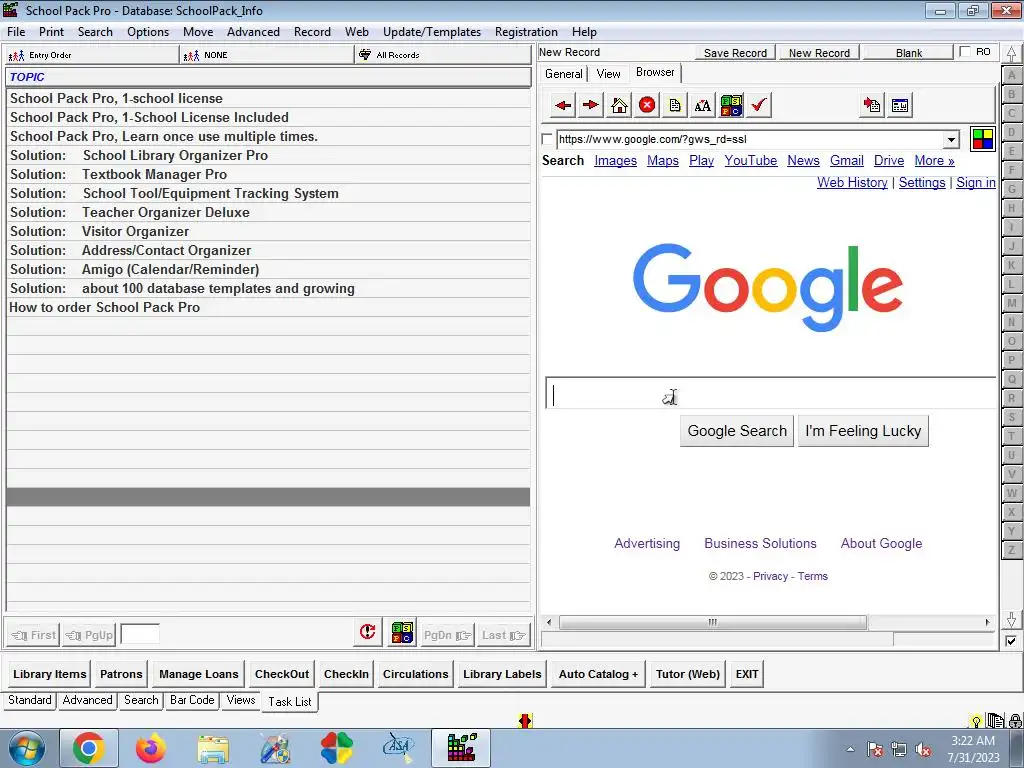
Task: Click the Save Record button
Action: click(x=735, y=53)
